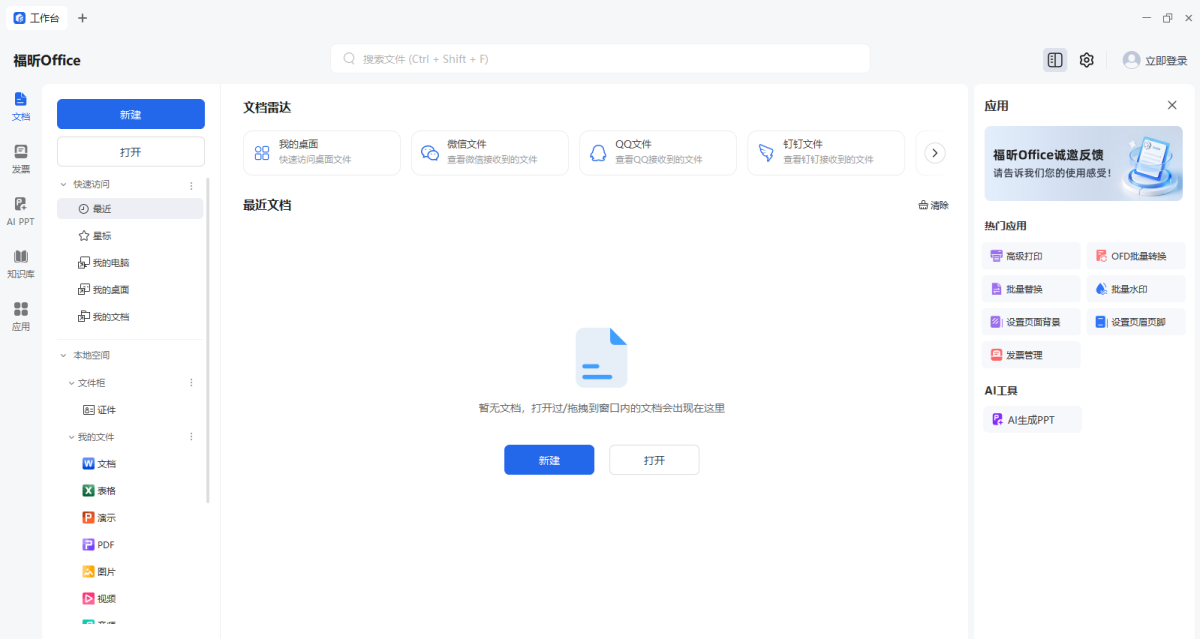
Task: Launch 高级打印 app
Action: click(x=1031, y=256)
